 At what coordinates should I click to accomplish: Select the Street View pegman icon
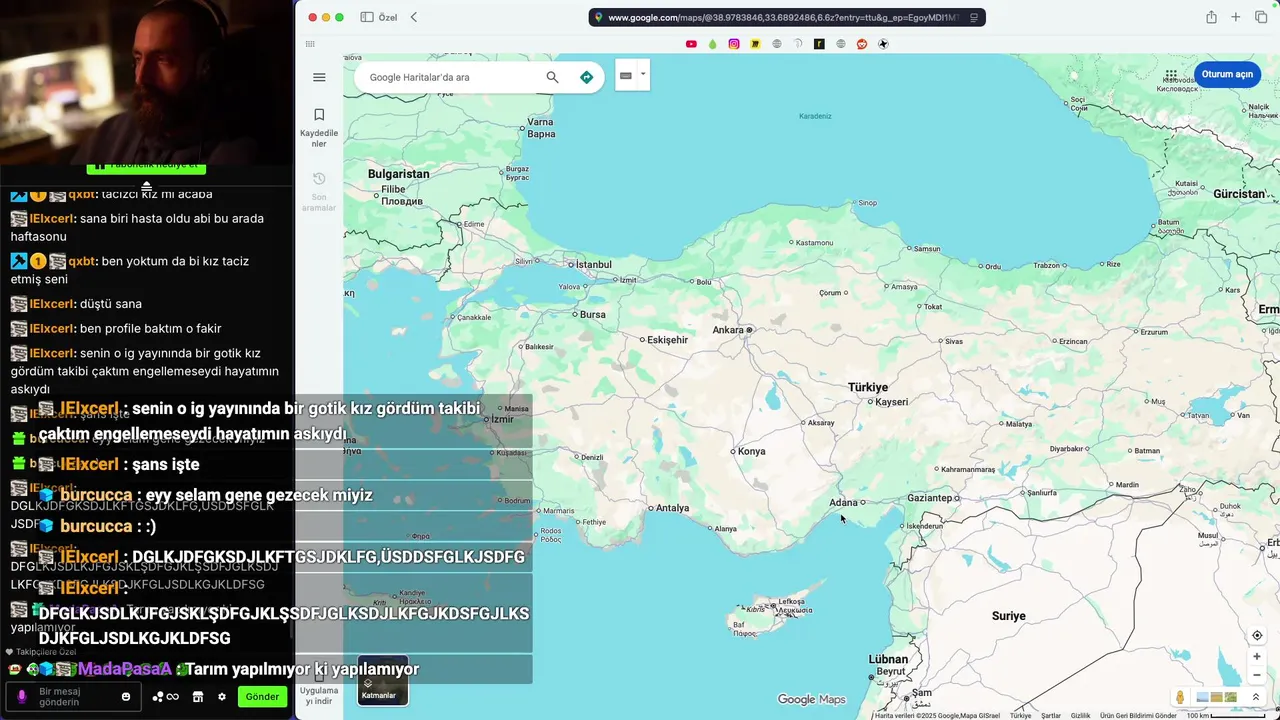(1180, 697)
